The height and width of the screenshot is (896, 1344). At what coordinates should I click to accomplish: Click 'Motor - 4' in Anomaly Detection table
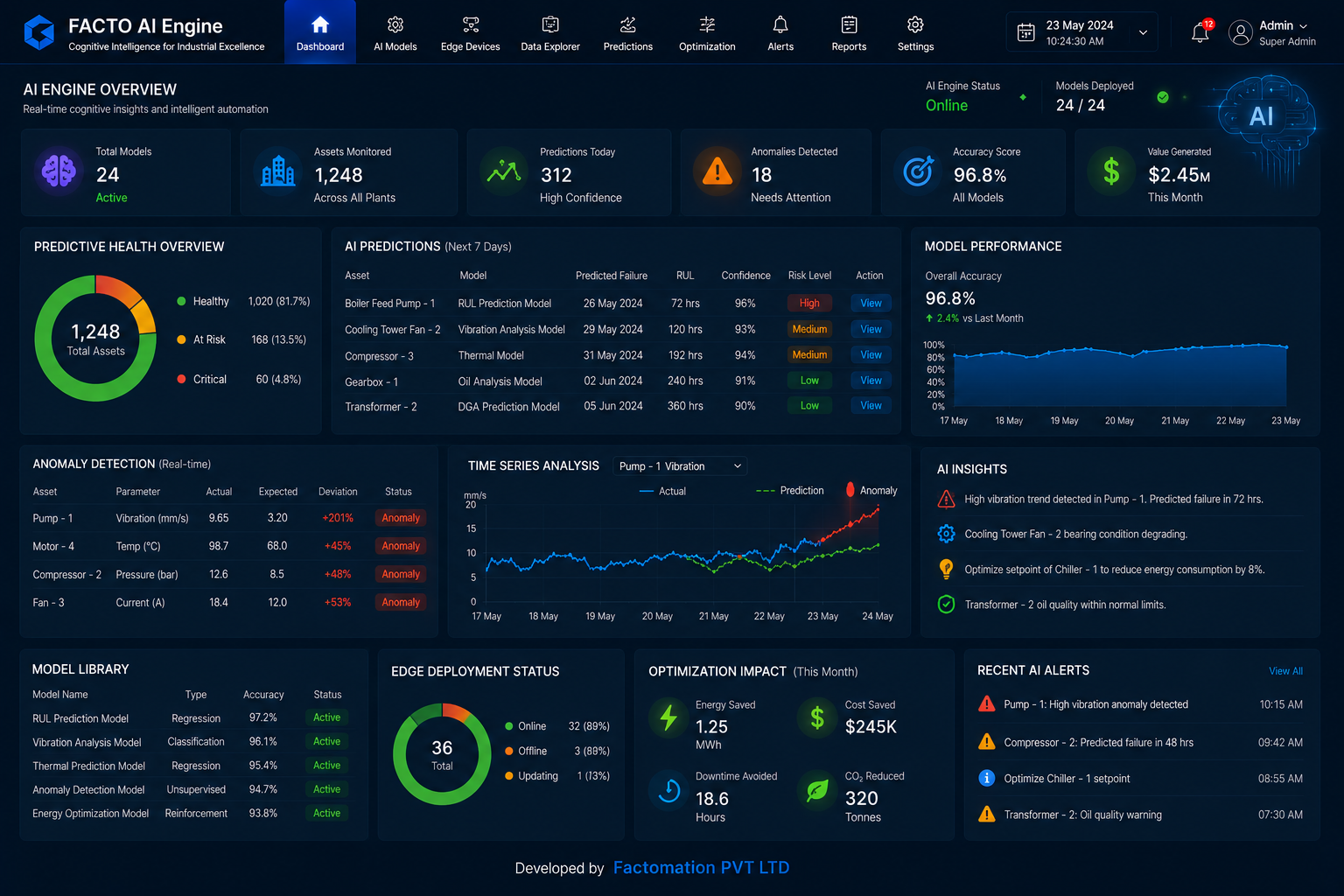point(53,546)
